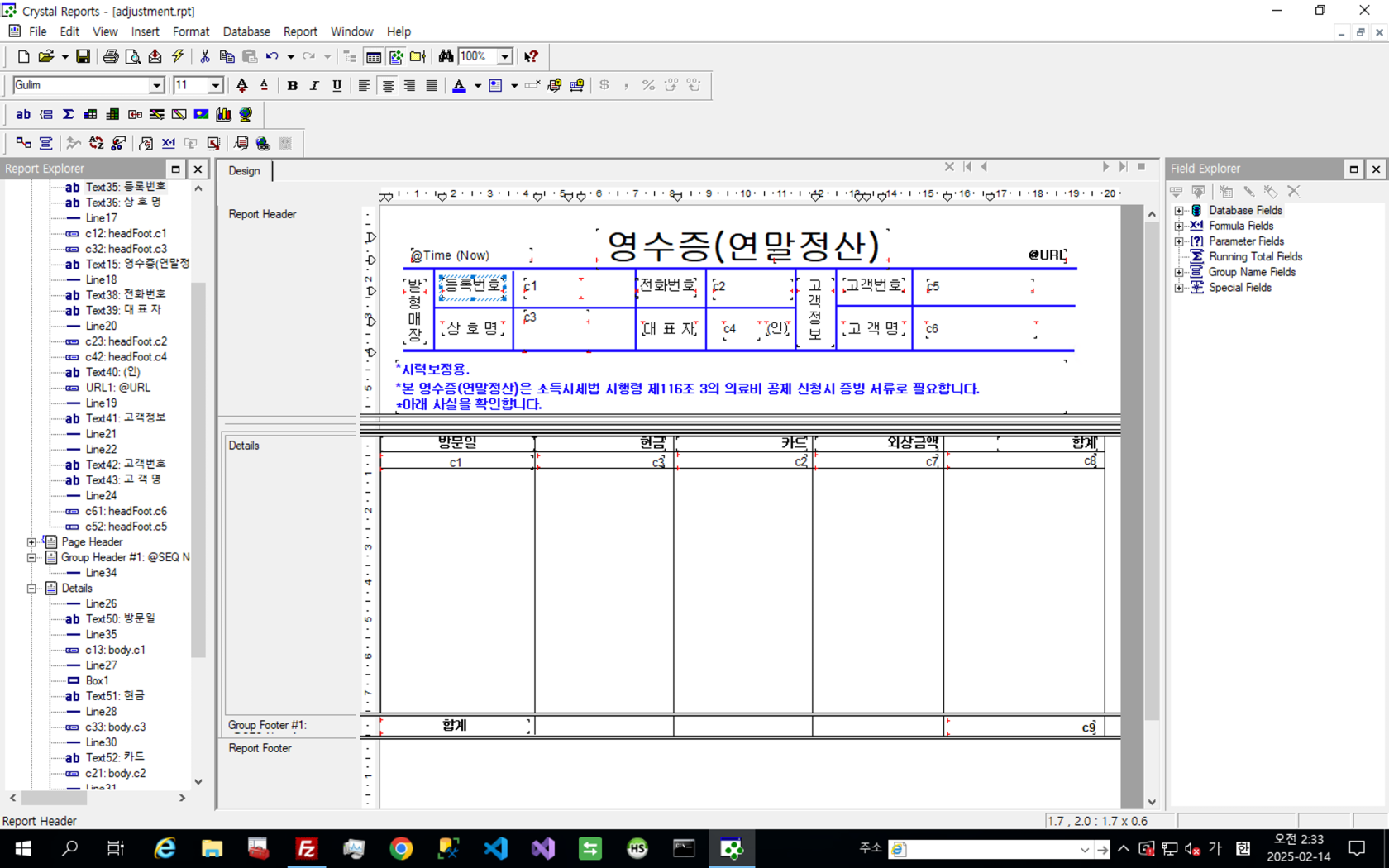Toggle Bold formatting
This screenshot has height=868, width=1389.
(x=292, y=85)
